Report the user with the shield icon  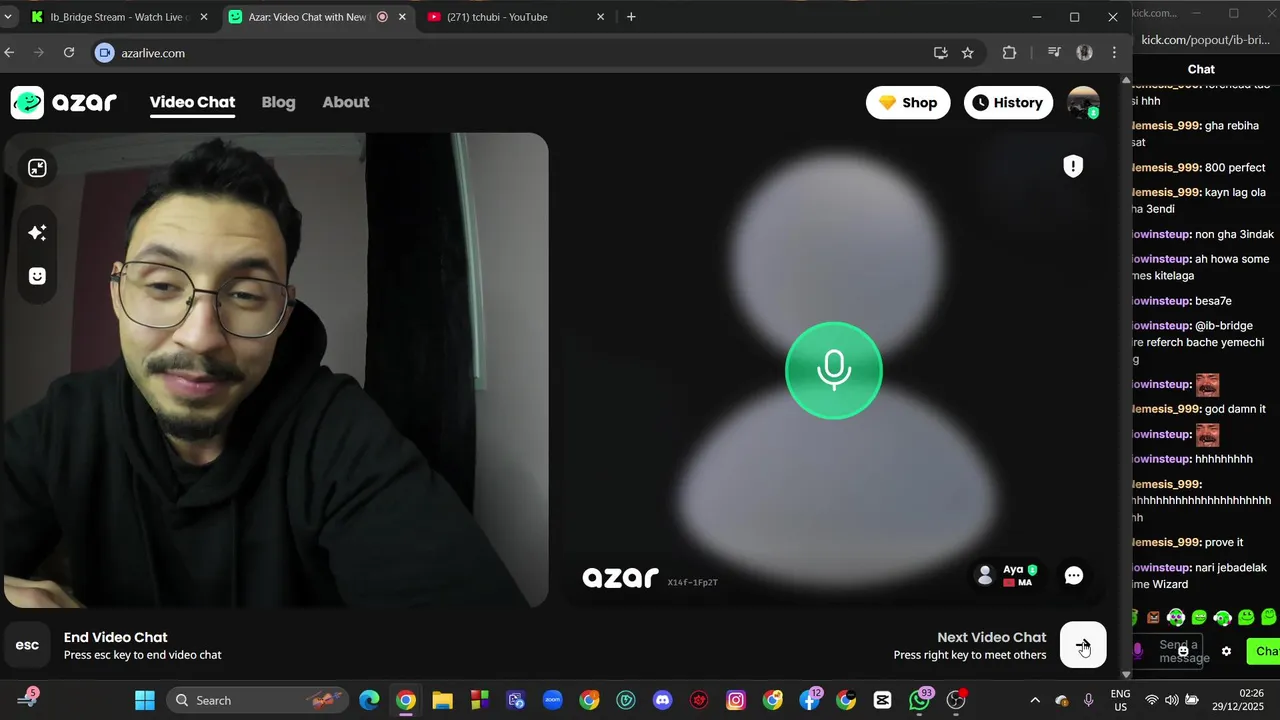click(x=1073, y=166)
